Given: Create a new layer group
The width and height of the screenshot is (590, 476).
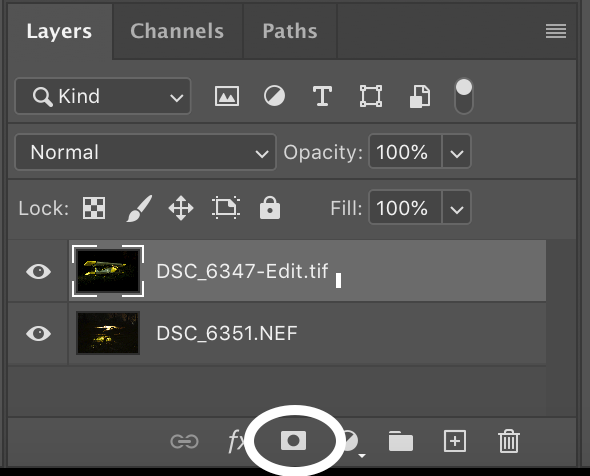Looking at the screenshot, I should (x=401, y=441).
